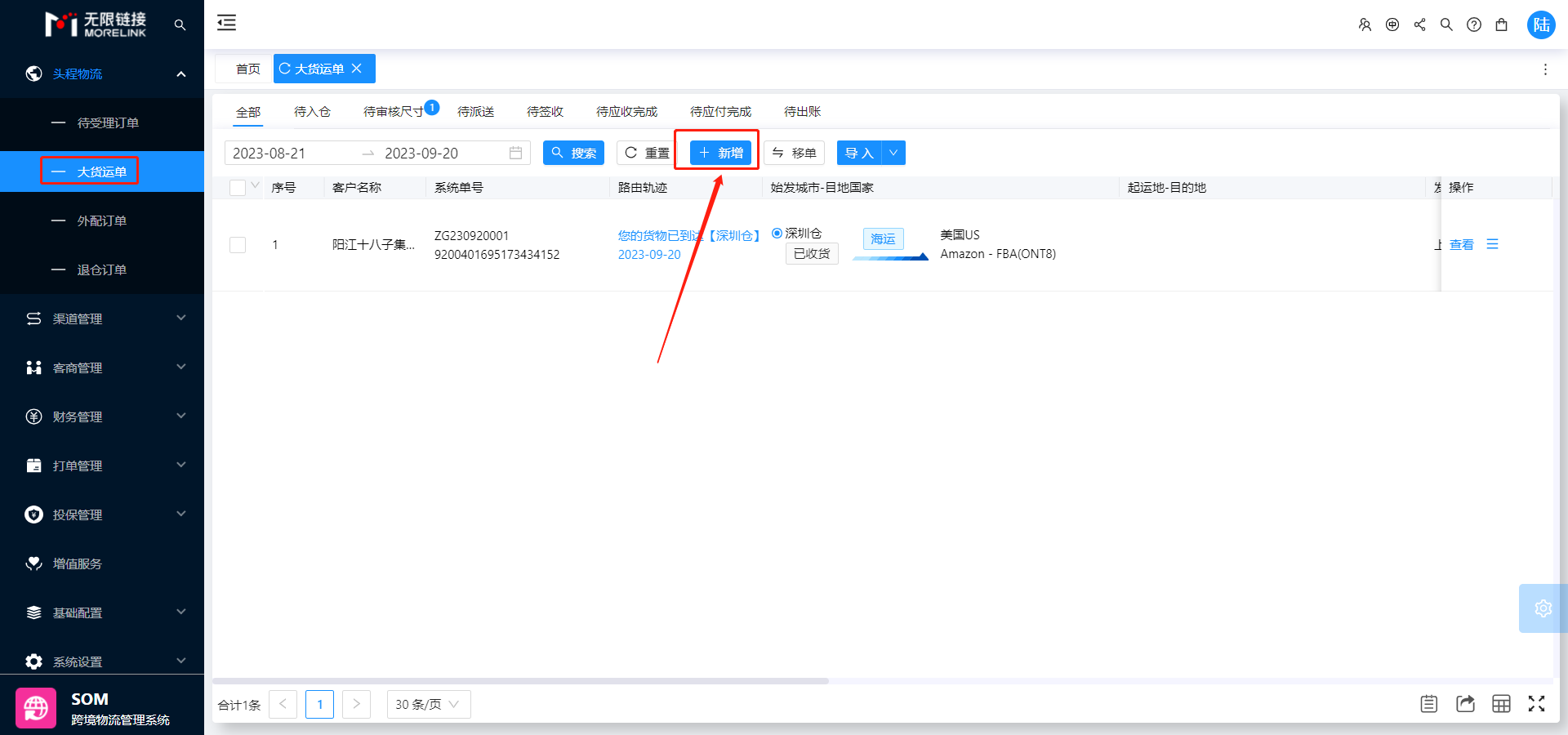Open row actions hamburger icon for ZG230920001
The width and height of the screenshot is (1568, 735).
(1492, 244)
